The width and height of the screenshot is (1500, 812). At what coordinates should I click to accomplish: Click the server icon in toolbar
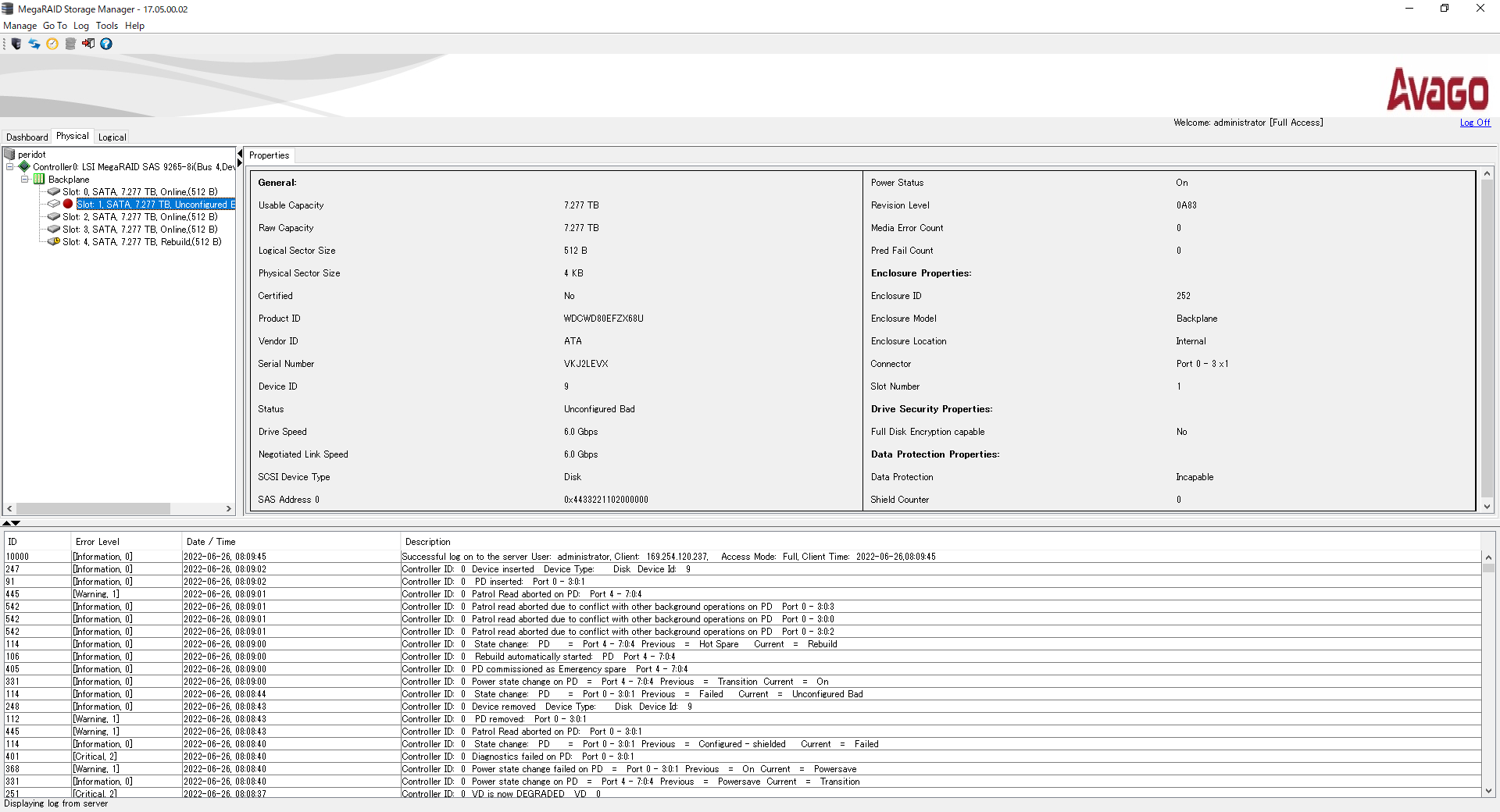[x=16, y=44]
